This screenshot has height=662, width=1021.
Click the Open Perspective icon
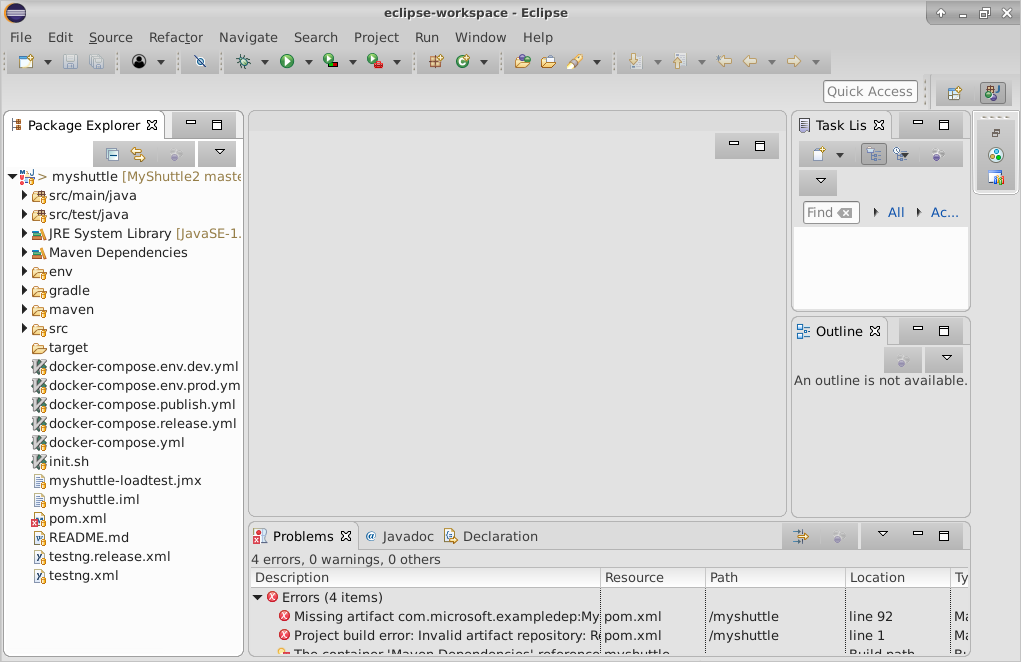[x=954, y=93]
